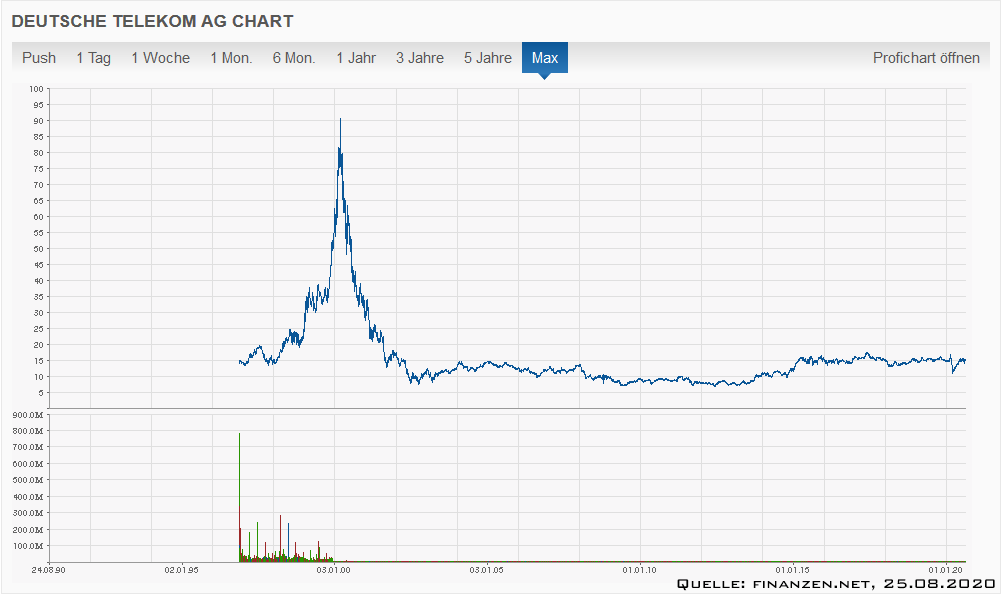1001x594 pixels.
Task: Click the 100 price axis label
Action: (x=36, y=89)
